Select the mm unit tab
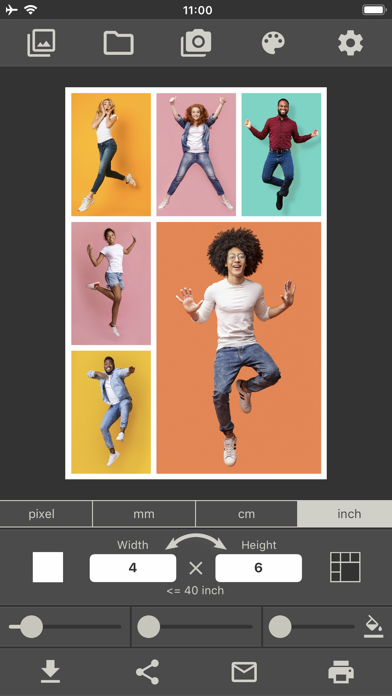Image resolution: width=392 pixels, height=696 pixels. 144,514
